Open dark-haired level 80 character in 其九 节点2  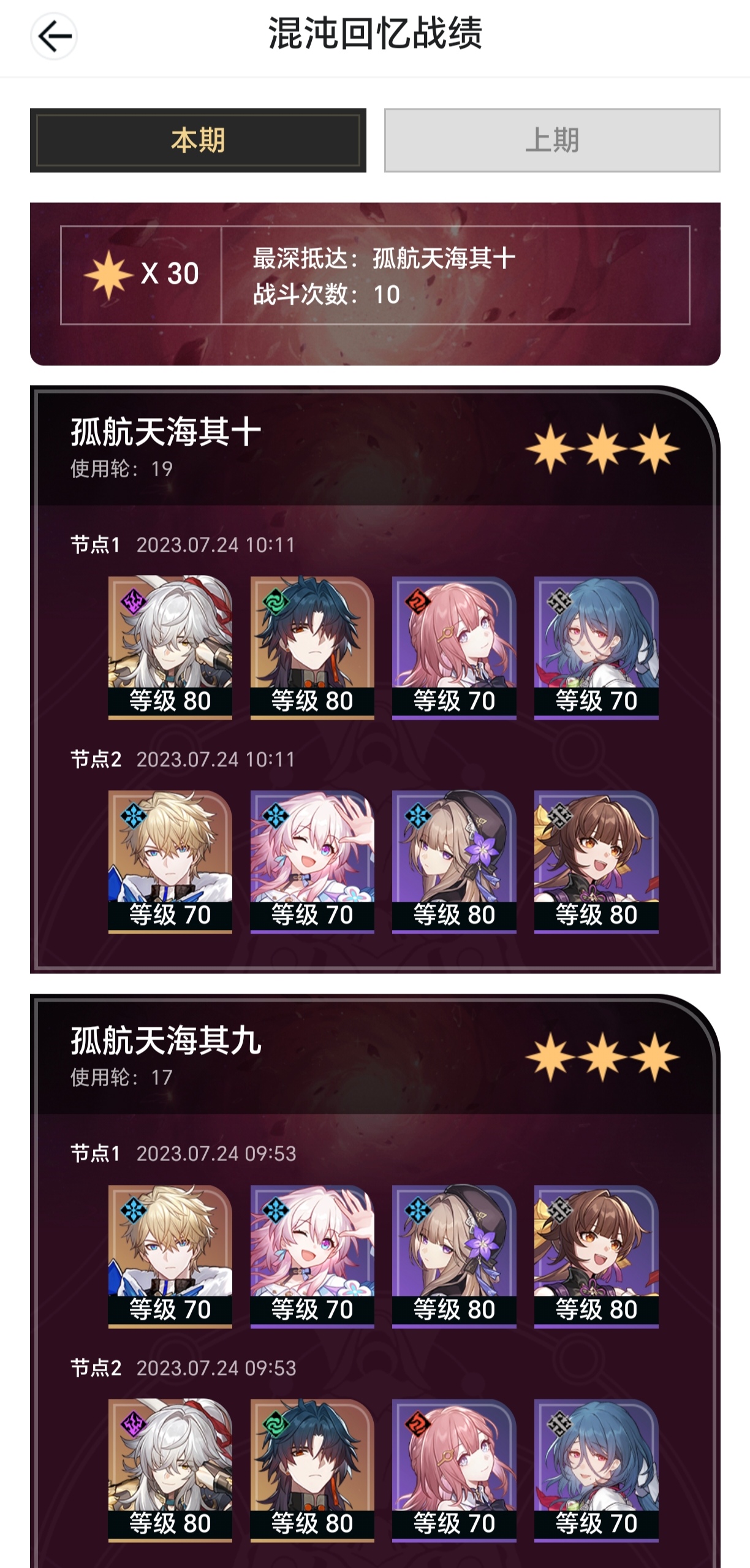312,1470
